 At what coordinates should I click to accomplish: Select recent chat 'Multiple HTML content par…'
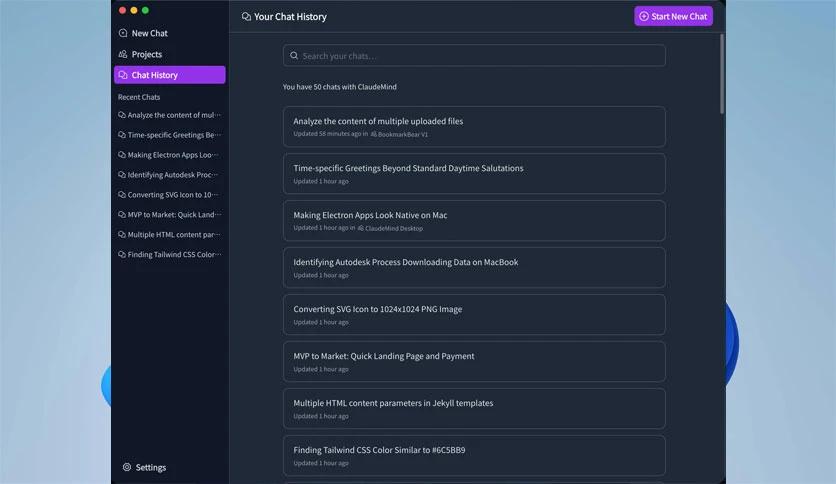click(x=170, y=234)
